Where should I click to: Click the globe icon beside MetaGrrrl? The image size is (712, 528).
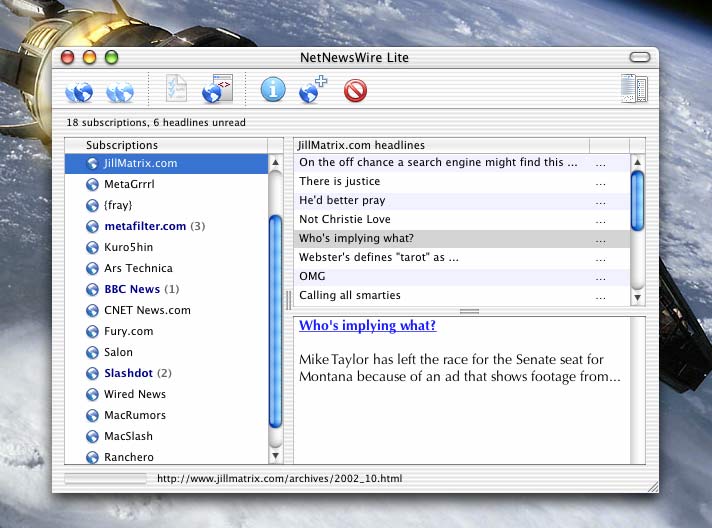[92, 184]
